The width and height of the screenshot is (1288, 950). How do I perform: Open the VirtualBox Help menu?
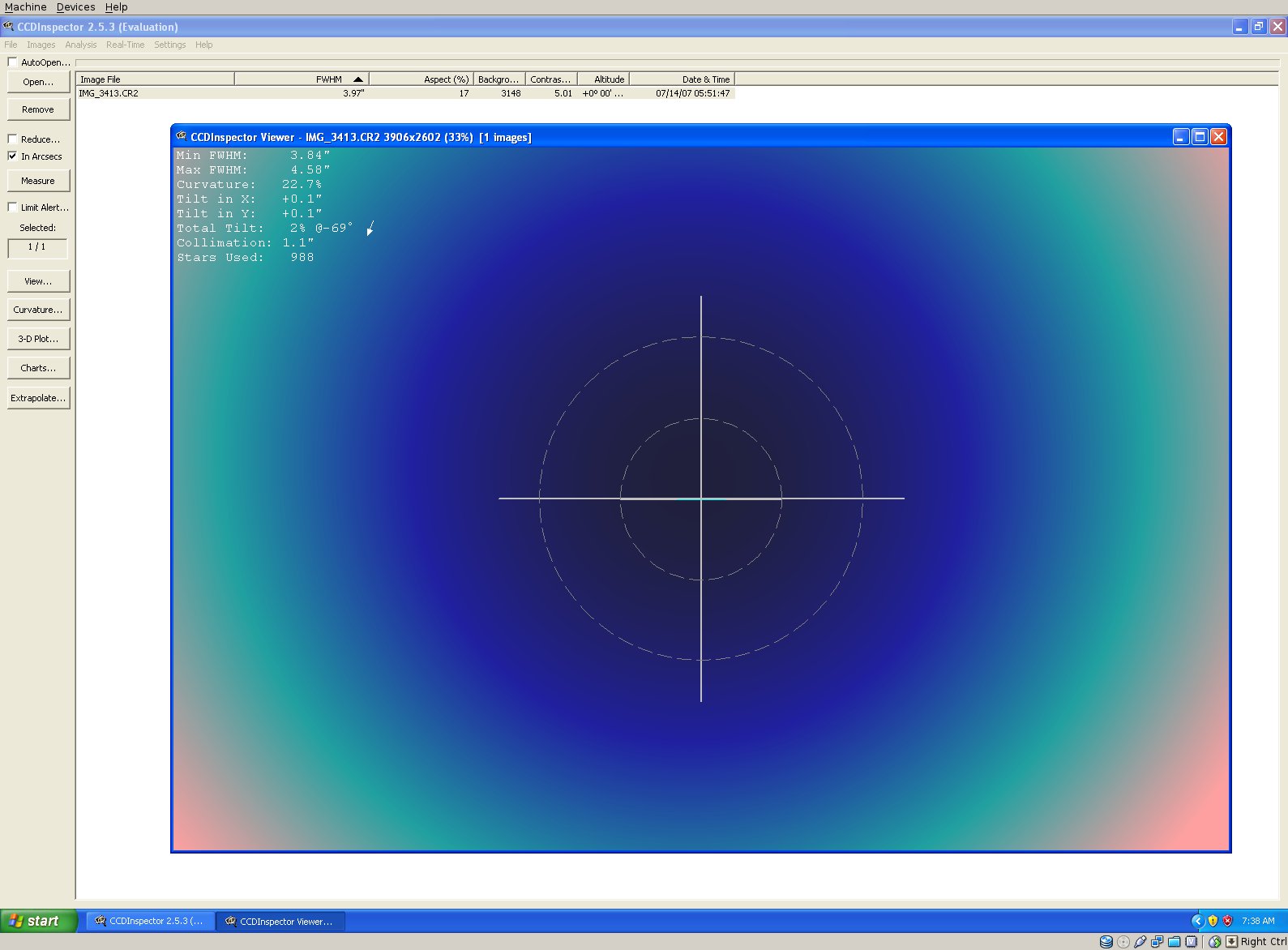point(116,6)
